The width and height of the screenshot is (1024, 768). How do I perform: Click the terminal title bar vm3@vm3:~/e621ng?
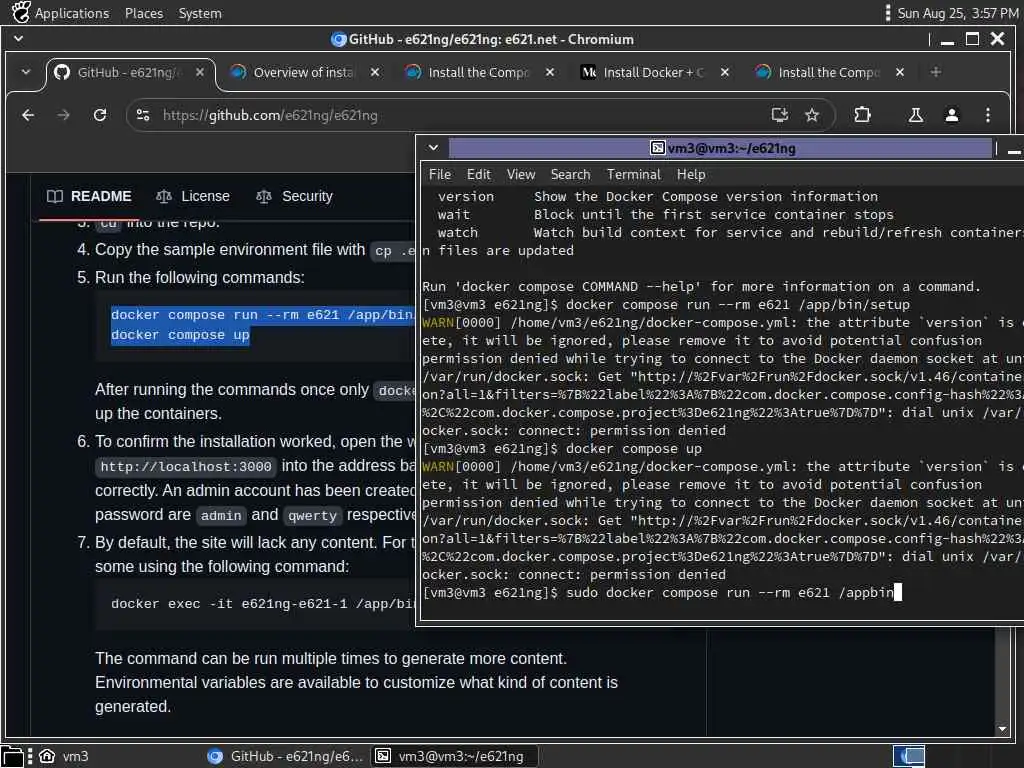721,148
